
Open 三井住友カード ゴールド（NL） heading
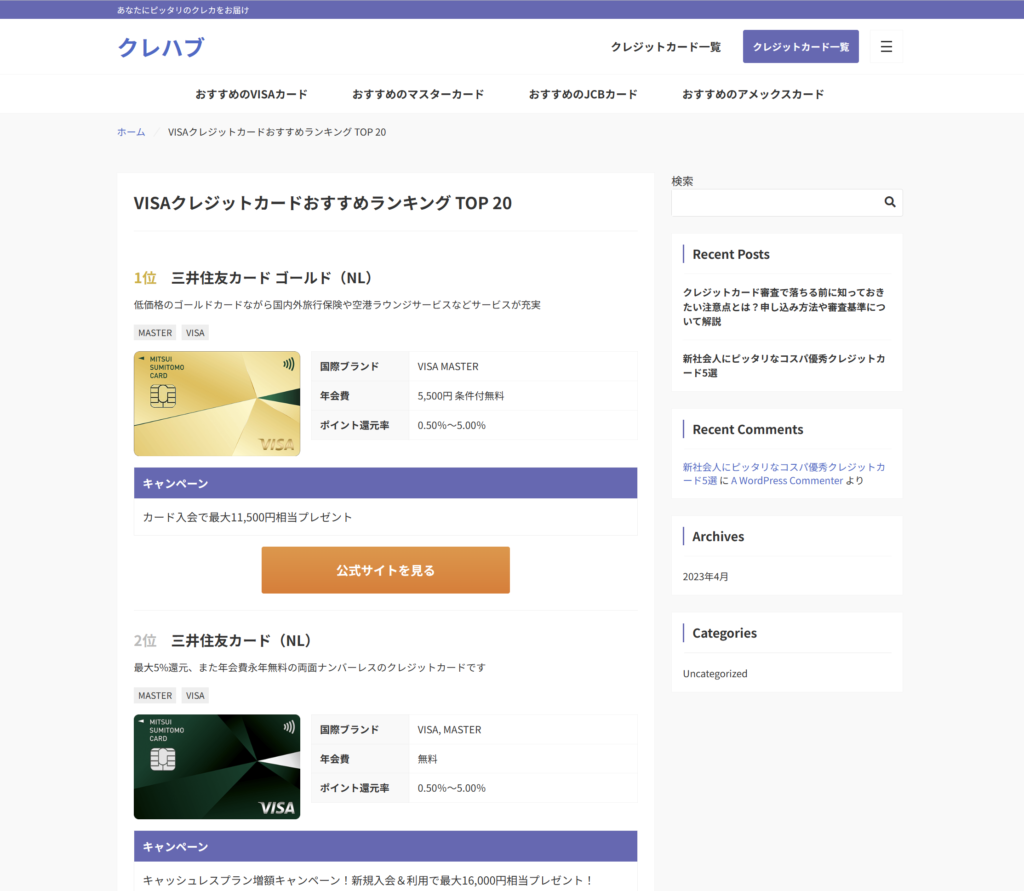click(x=272, y=278)
